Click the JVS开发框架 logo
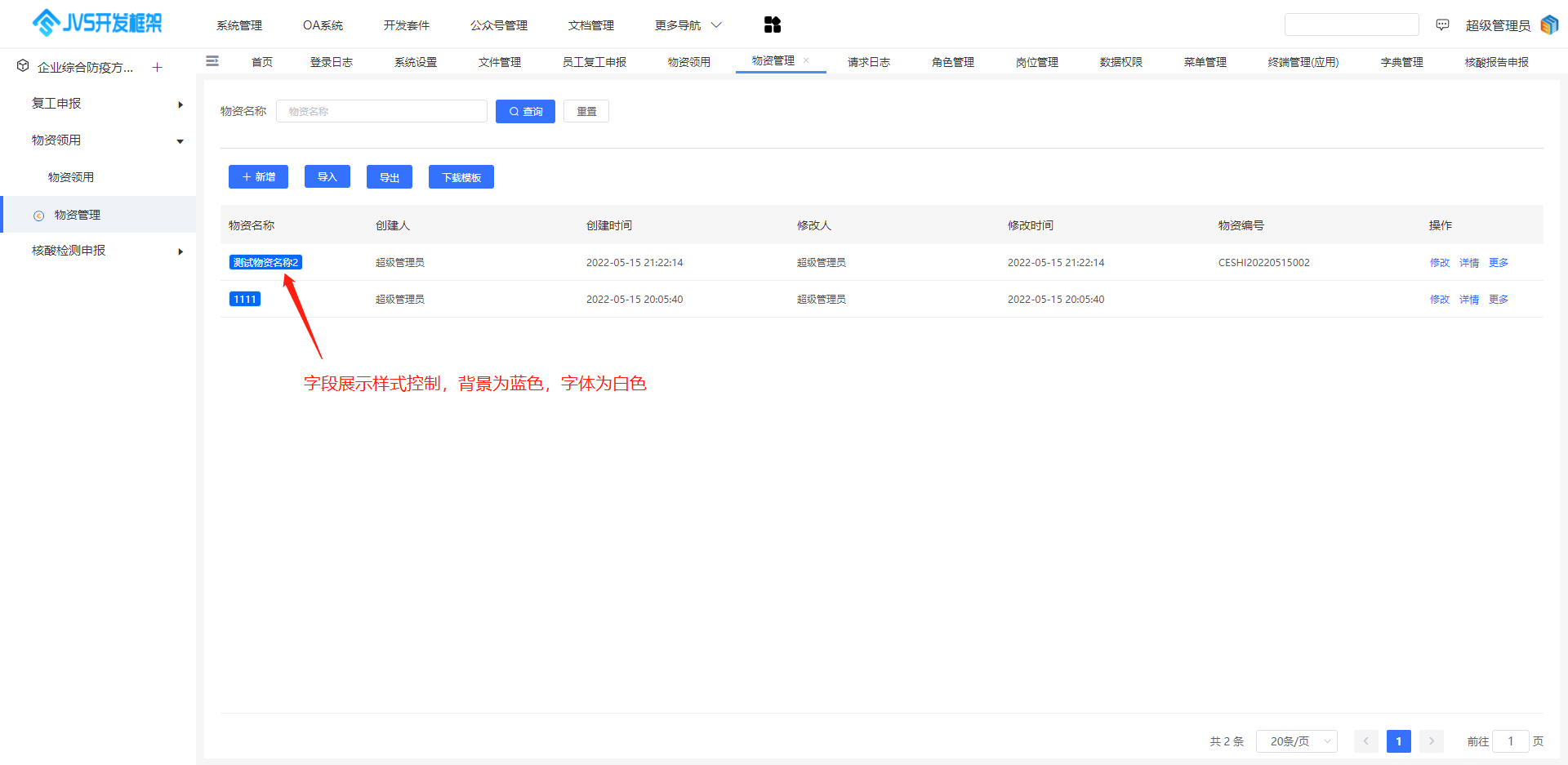1568x765 pixels. (x=96, y=23)
